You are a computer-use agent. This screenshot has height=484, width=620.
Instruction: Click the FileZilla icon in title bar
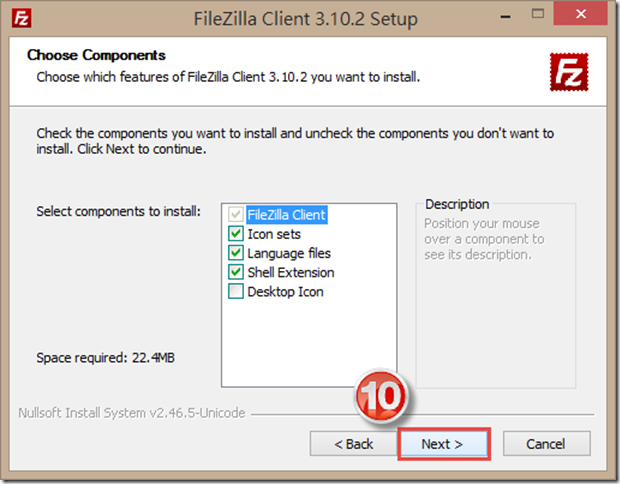tap(21, 18)
